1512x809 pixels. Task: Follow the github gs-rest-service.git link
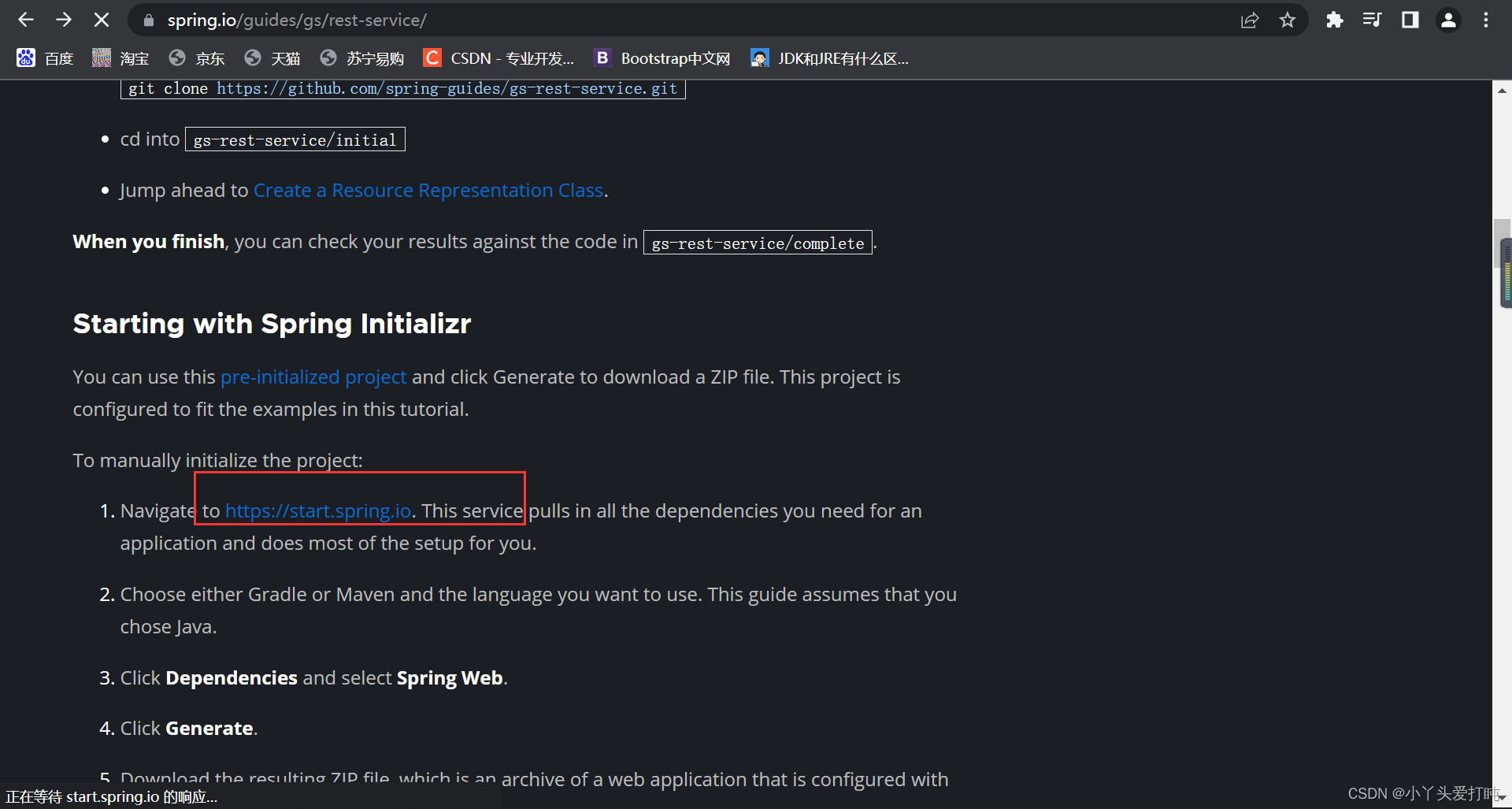tap(447, 88)
